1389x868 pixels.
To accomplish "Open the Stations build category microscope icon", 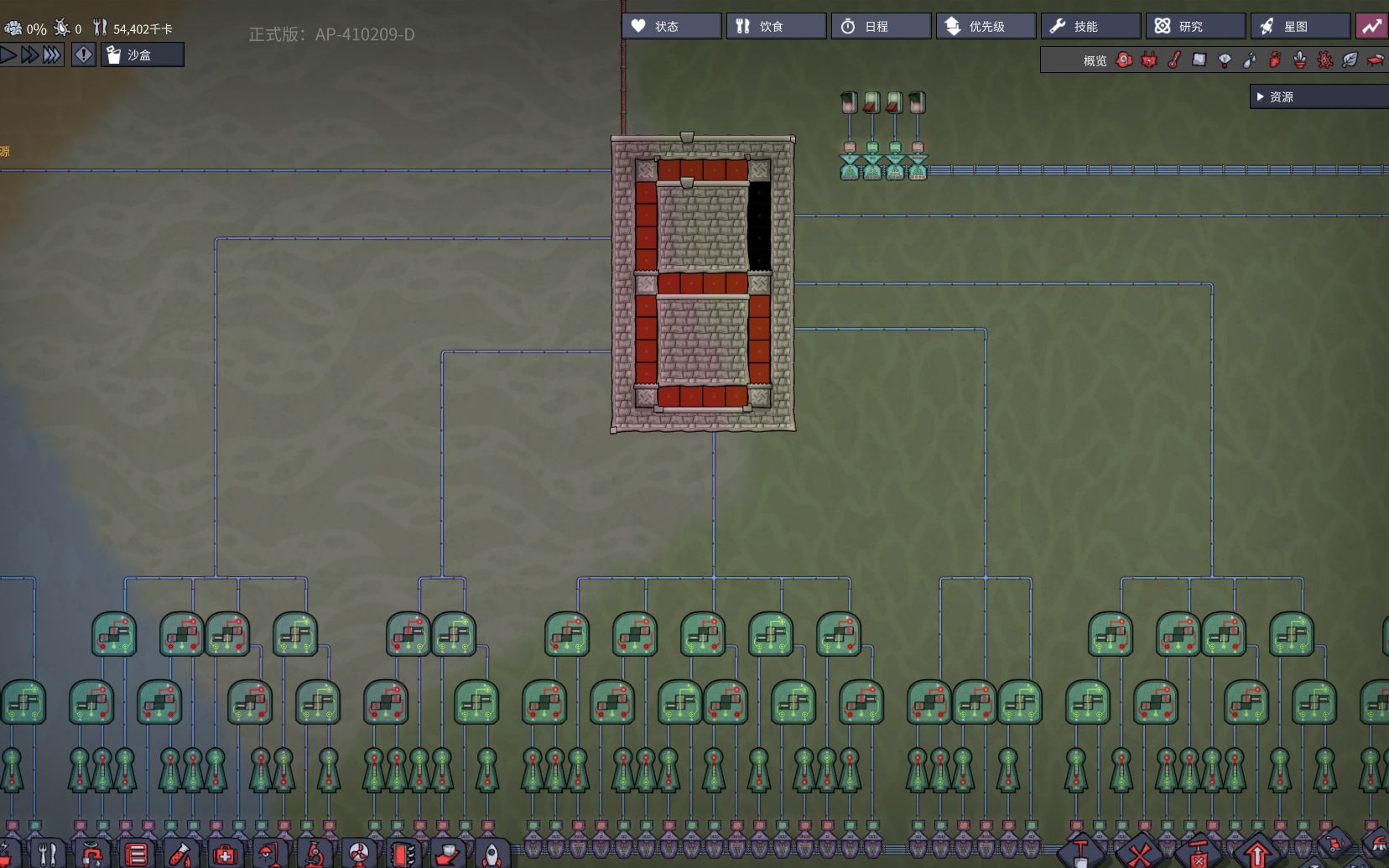I will (x=315, y=855).
